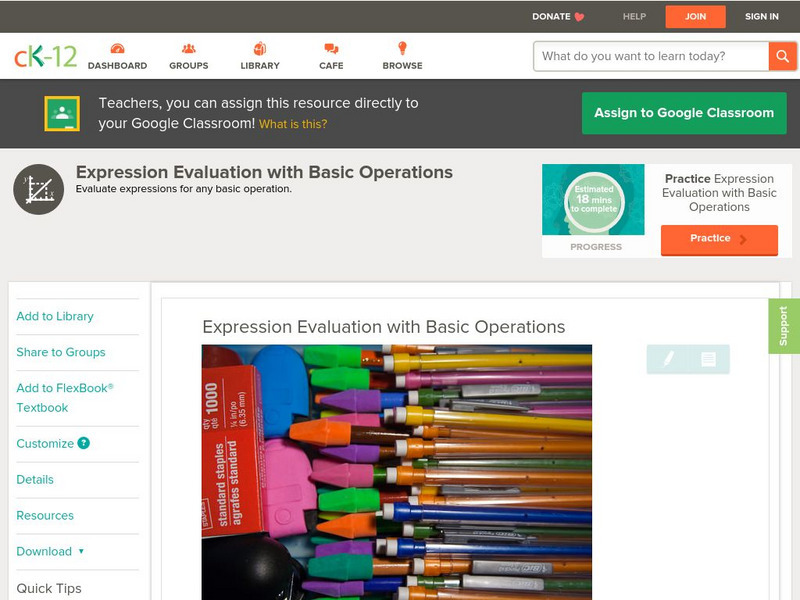Click the Customize help question mark icon
The image size is (800, 600).
84,443
